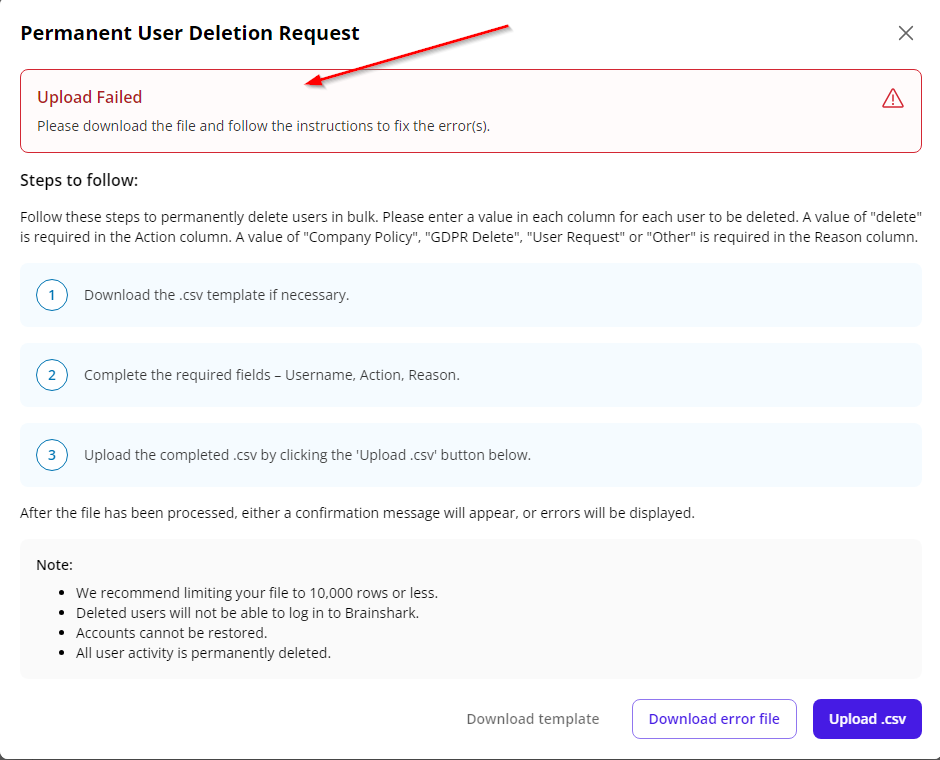The height and width of the screenshot is (760, 940).
Task: Click 'All user activity is permanently deleted' note
Action: [x=203, y=653]
